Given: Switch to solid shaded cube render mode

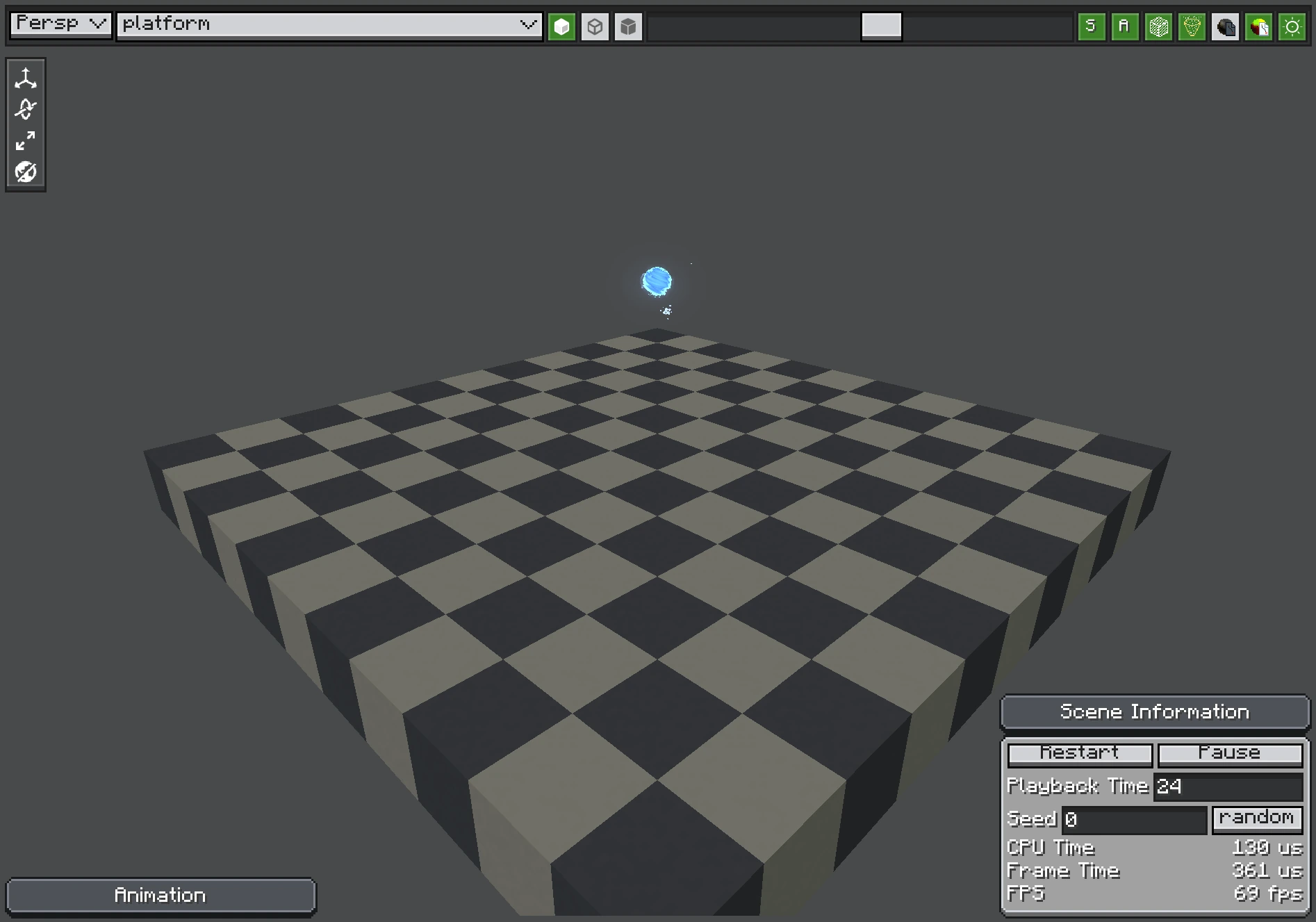Looking at the screenshot, I should (561, 27).
